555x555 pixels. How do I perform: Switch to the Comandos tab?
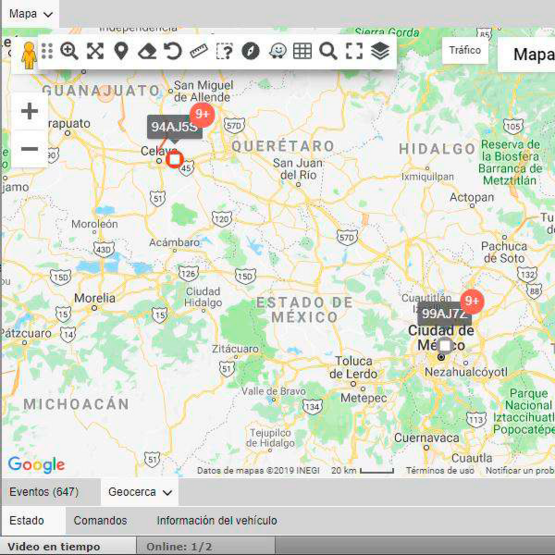click(100, 521)
